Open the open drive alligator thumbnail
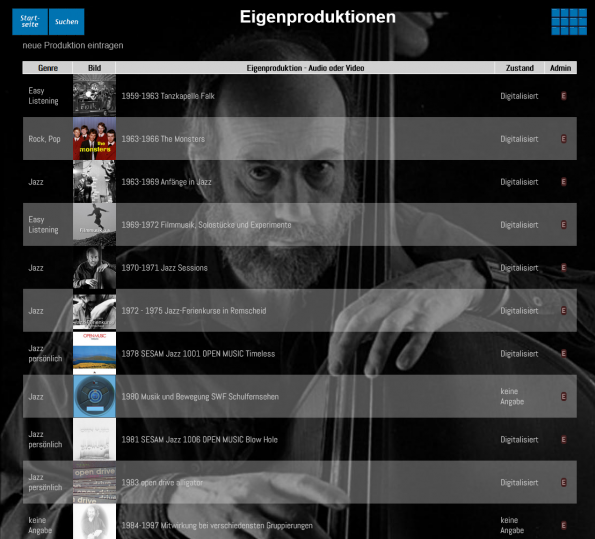 click(94, 482)
